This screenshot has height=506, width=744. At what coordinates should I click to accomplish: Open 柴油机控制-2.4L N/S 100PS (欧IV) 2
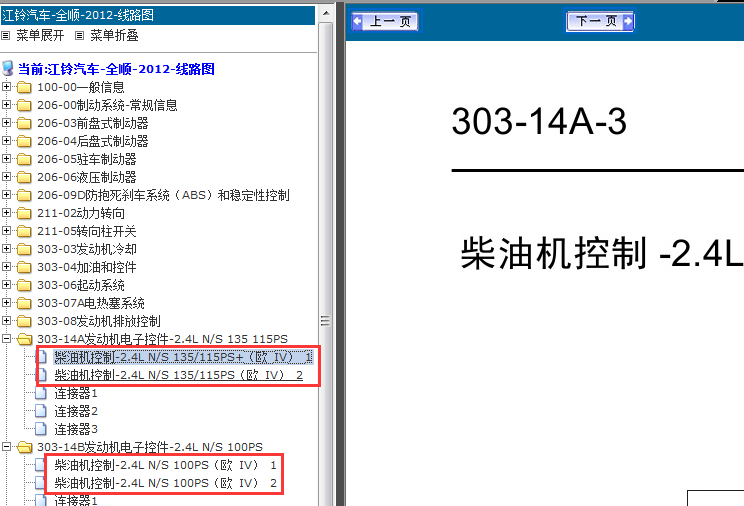[166, 483]
